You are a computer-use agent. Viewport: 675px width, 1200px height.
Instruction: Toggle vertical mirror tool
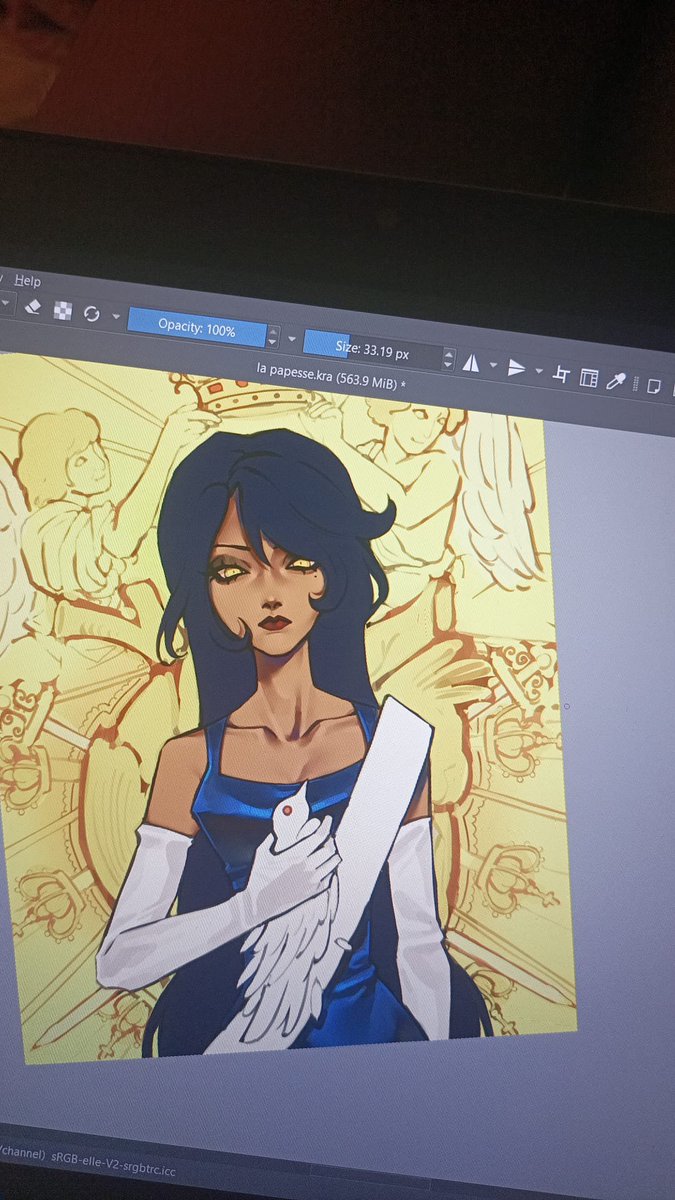click(x=516, y=369)
